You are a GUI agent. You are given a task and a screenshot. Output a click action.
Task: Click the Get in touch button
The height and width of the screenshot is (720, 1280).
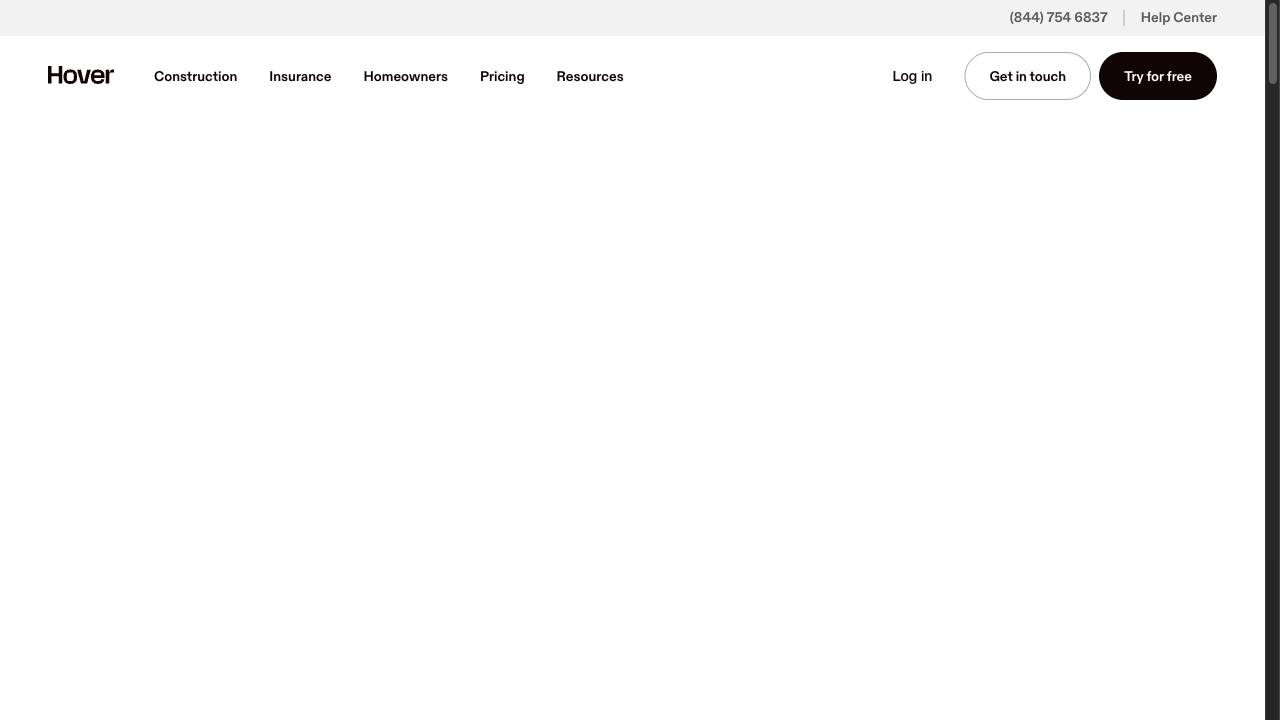tap(1027, 76)
